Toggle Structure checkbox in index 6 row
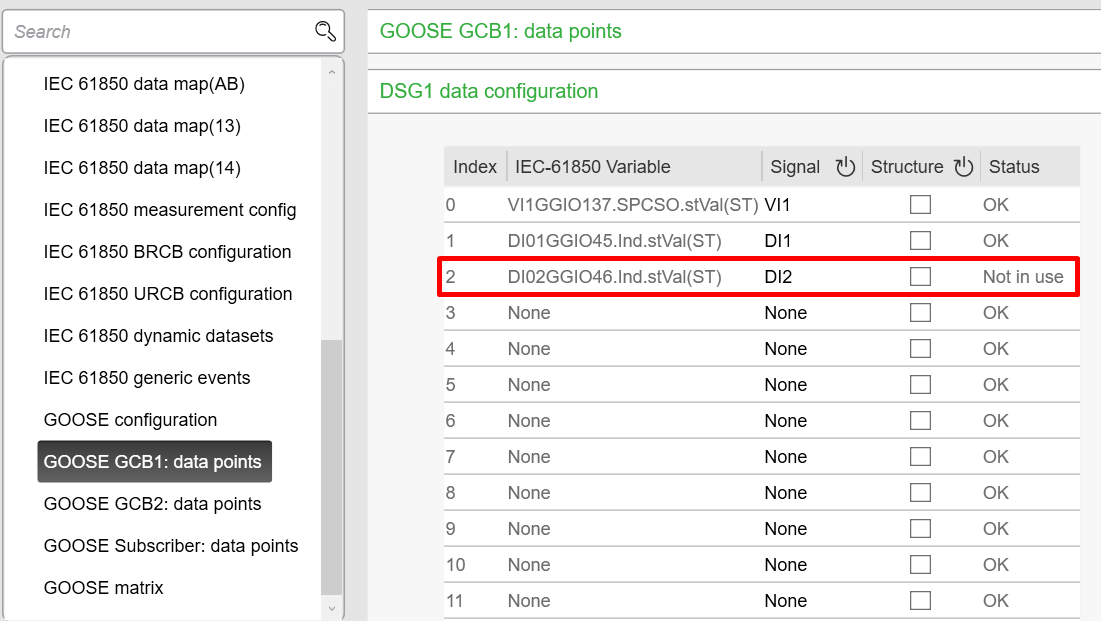The image size is (1101, 621). (x=920, y=421)
